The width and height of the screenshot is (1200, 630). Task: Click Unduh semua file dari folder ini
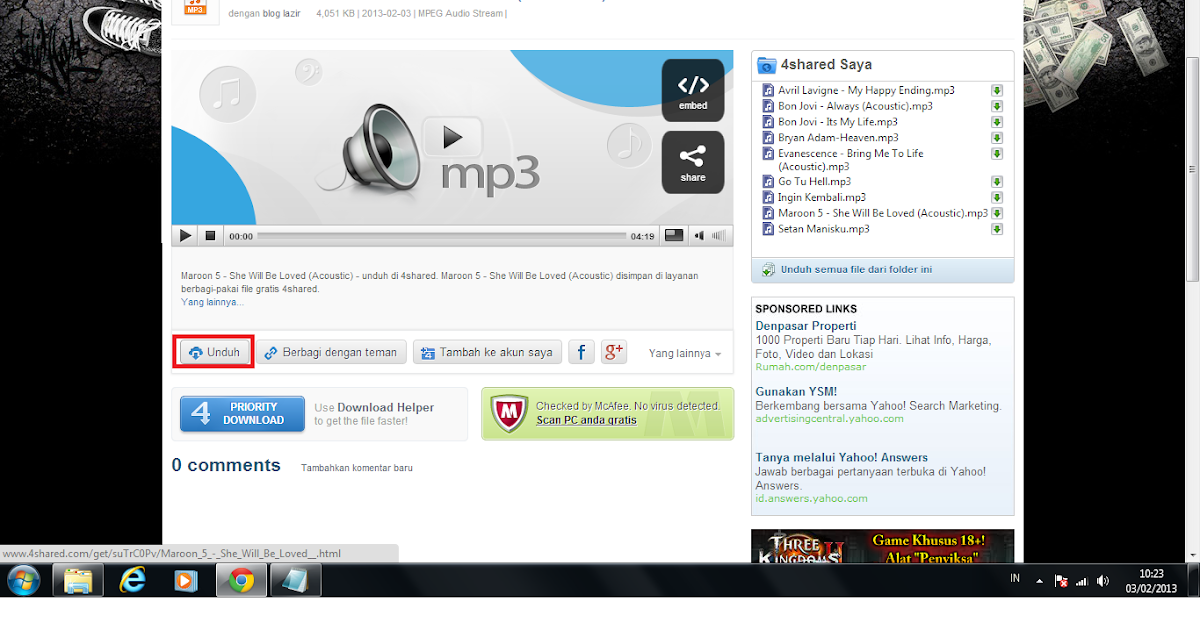857,270
